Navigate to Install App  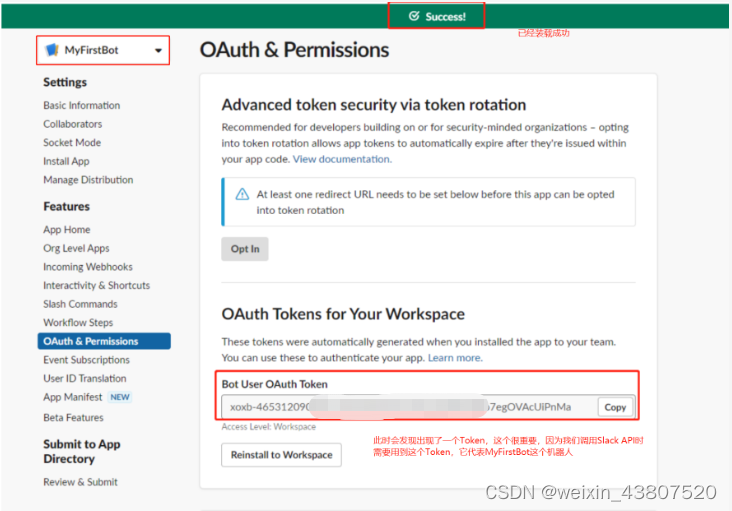[66, 161]
